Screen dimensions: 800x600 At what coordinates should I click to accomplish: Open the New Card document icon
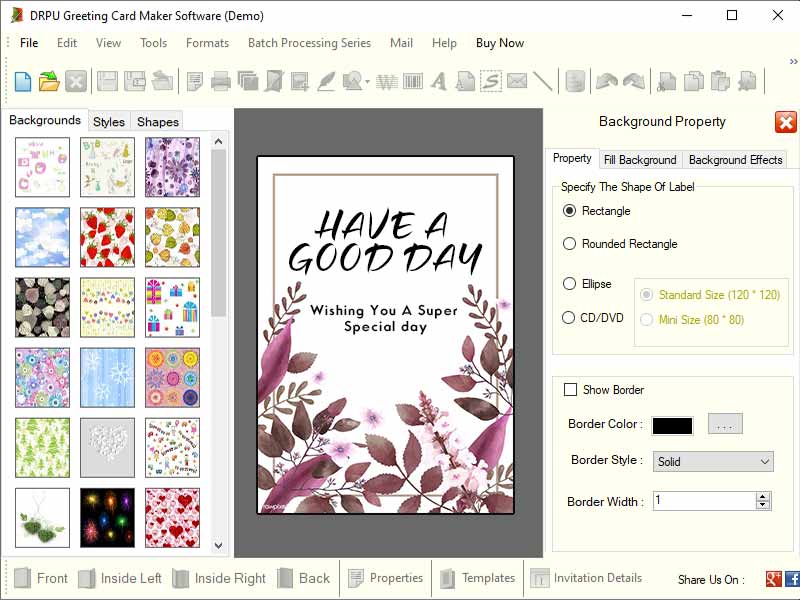(21, 81)
